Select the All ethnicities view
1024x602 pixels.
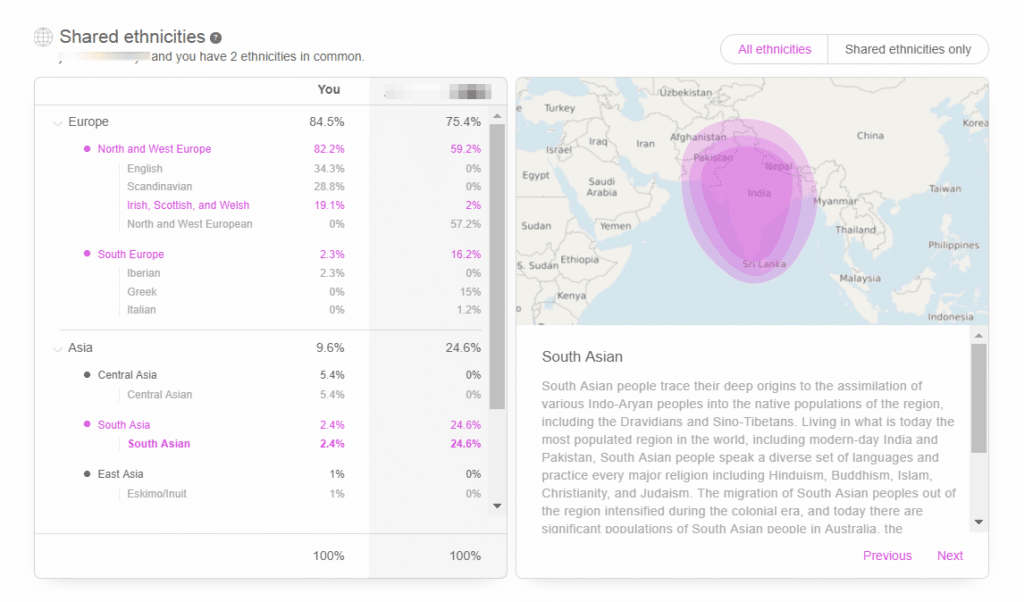click(x=773, y=49)
